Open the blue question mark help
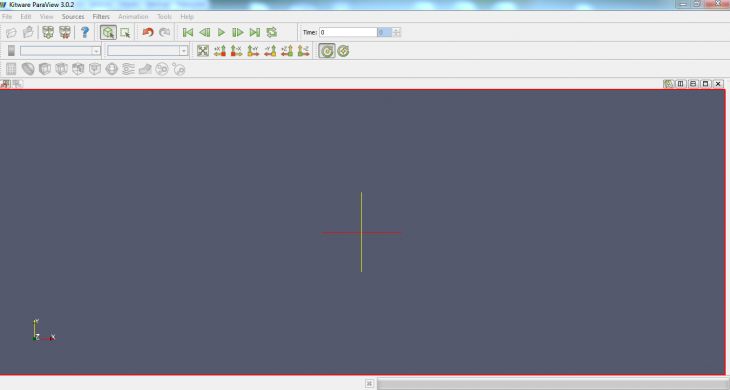Screen dimensions: 730x390 point(85,32)
